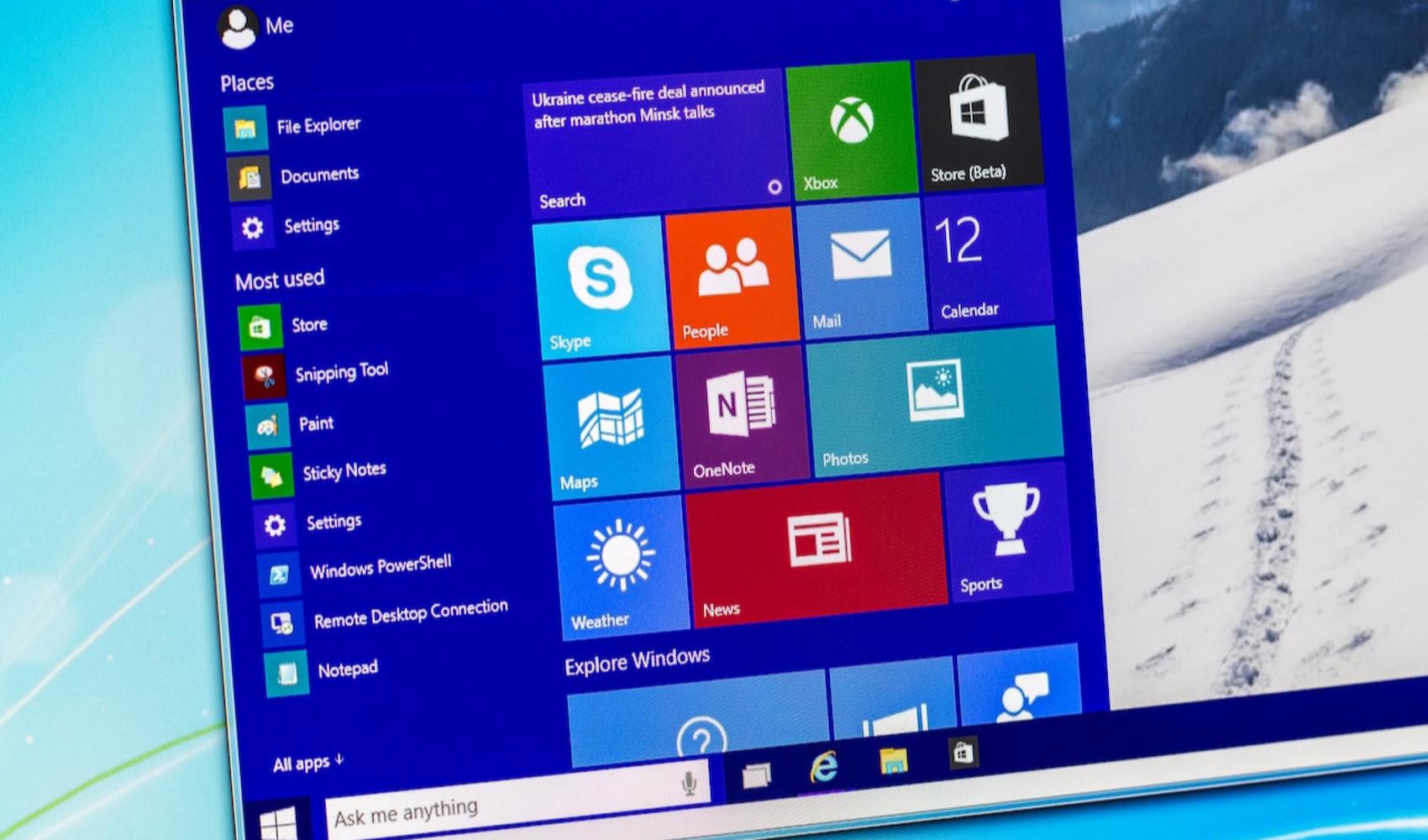Click the user account avatar next to Me
Screen dimensions: 1428x840
237,28
